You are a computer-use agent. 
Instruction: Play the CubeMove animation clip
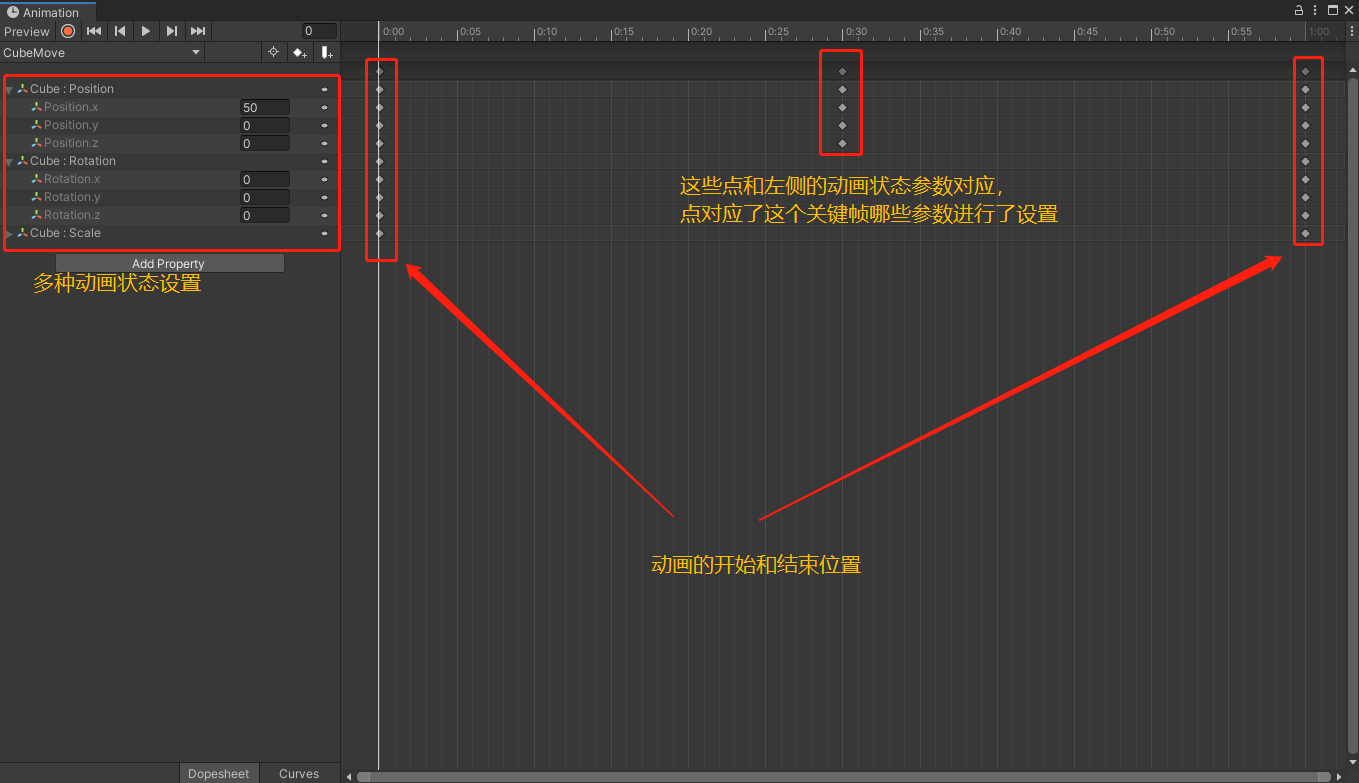tap(146, 31)
